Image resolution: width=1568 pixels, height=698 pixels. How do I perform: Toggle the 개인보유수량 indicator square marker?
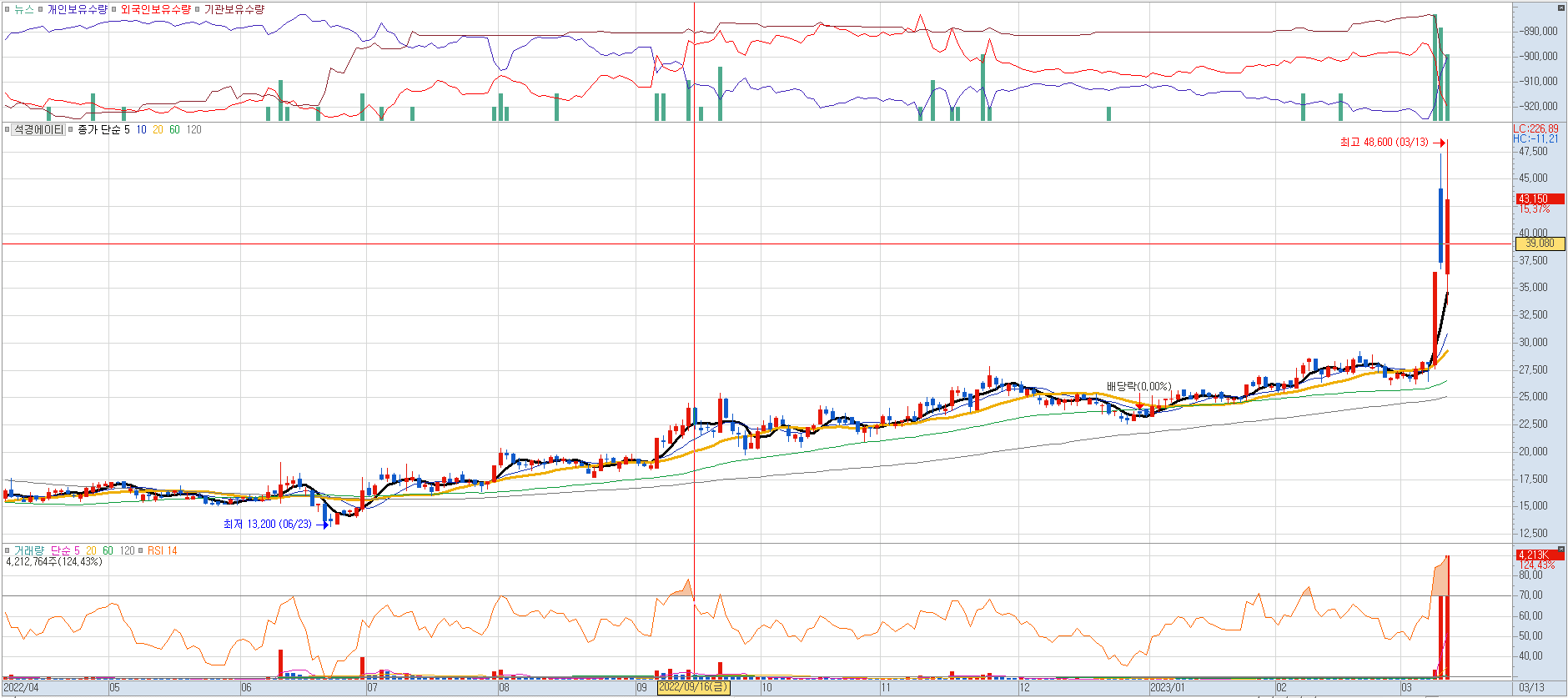[x=42, y=10]
